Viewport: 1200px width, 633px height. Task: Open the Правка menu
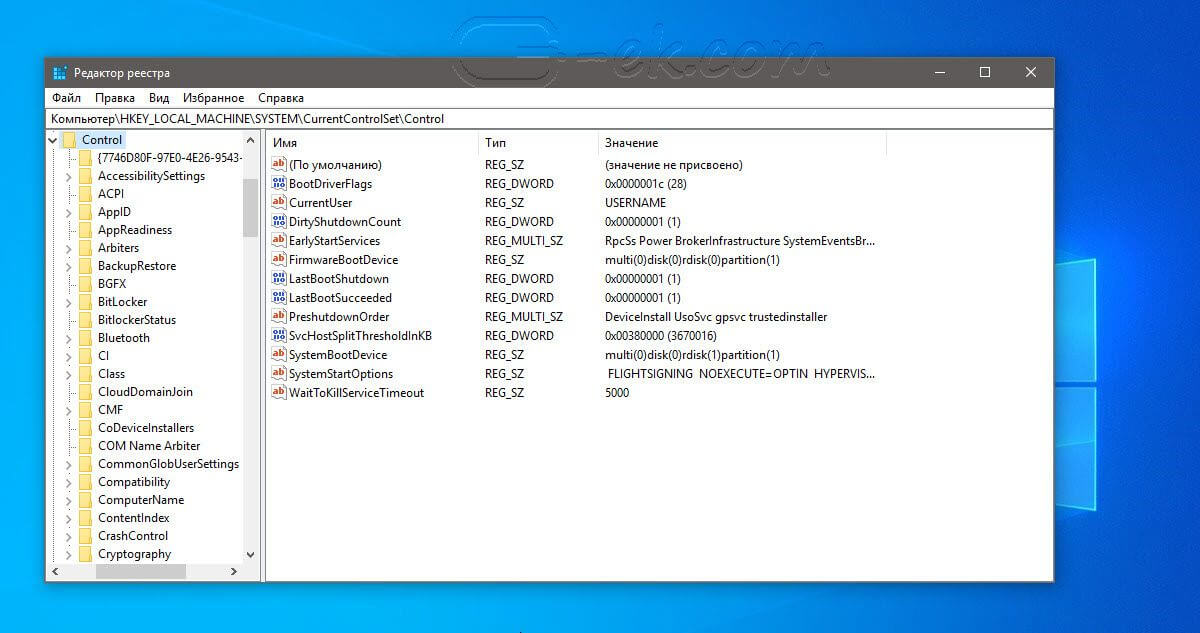[115, 98]
